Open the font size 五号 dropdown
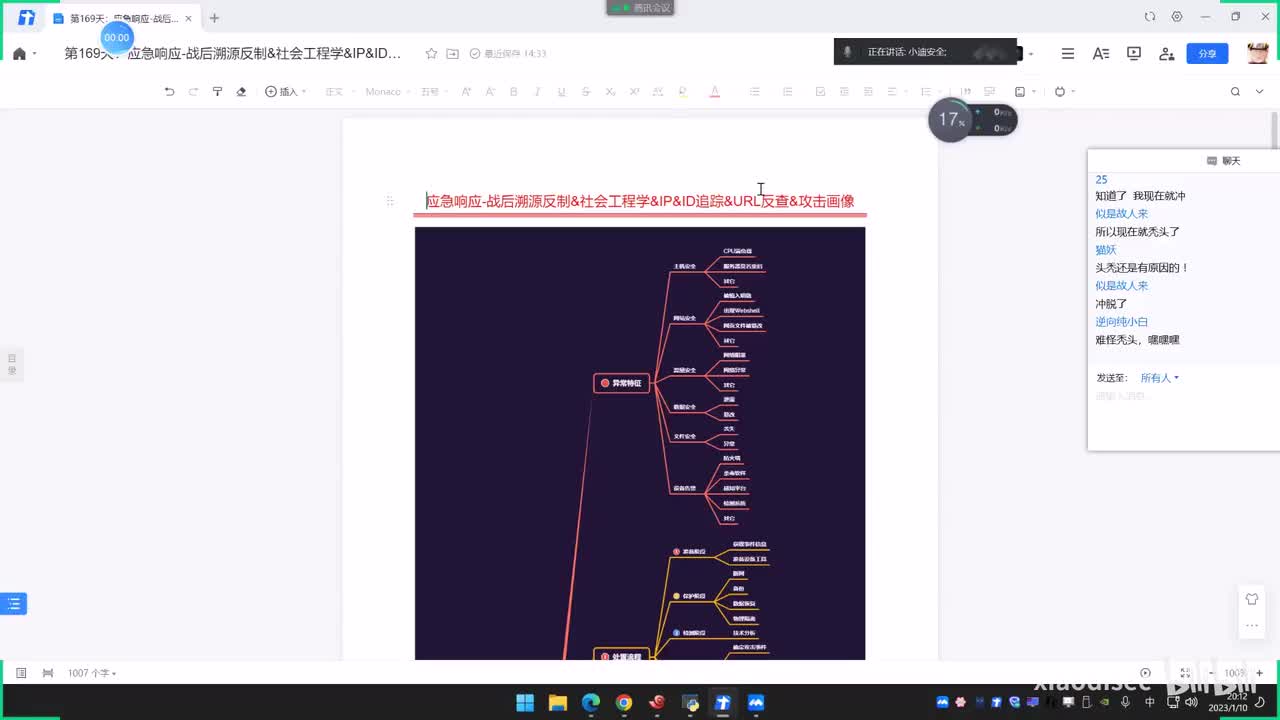 coord(434,92)
